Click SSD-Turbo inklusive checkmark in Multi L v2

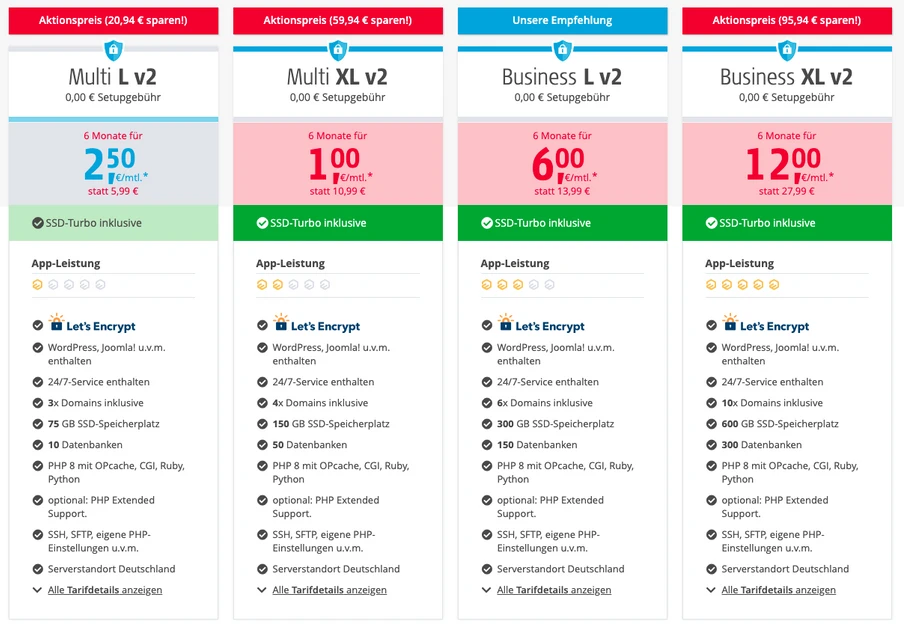[37, 223]
